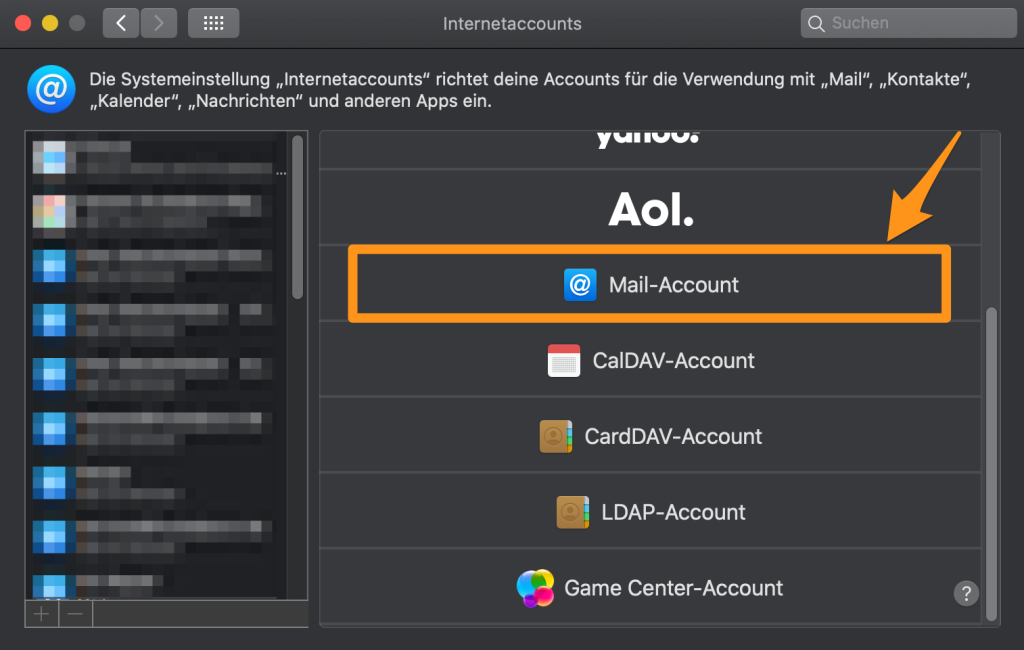Choose the Aol. account type
1024x650 pixels.
tap(650, 209)
